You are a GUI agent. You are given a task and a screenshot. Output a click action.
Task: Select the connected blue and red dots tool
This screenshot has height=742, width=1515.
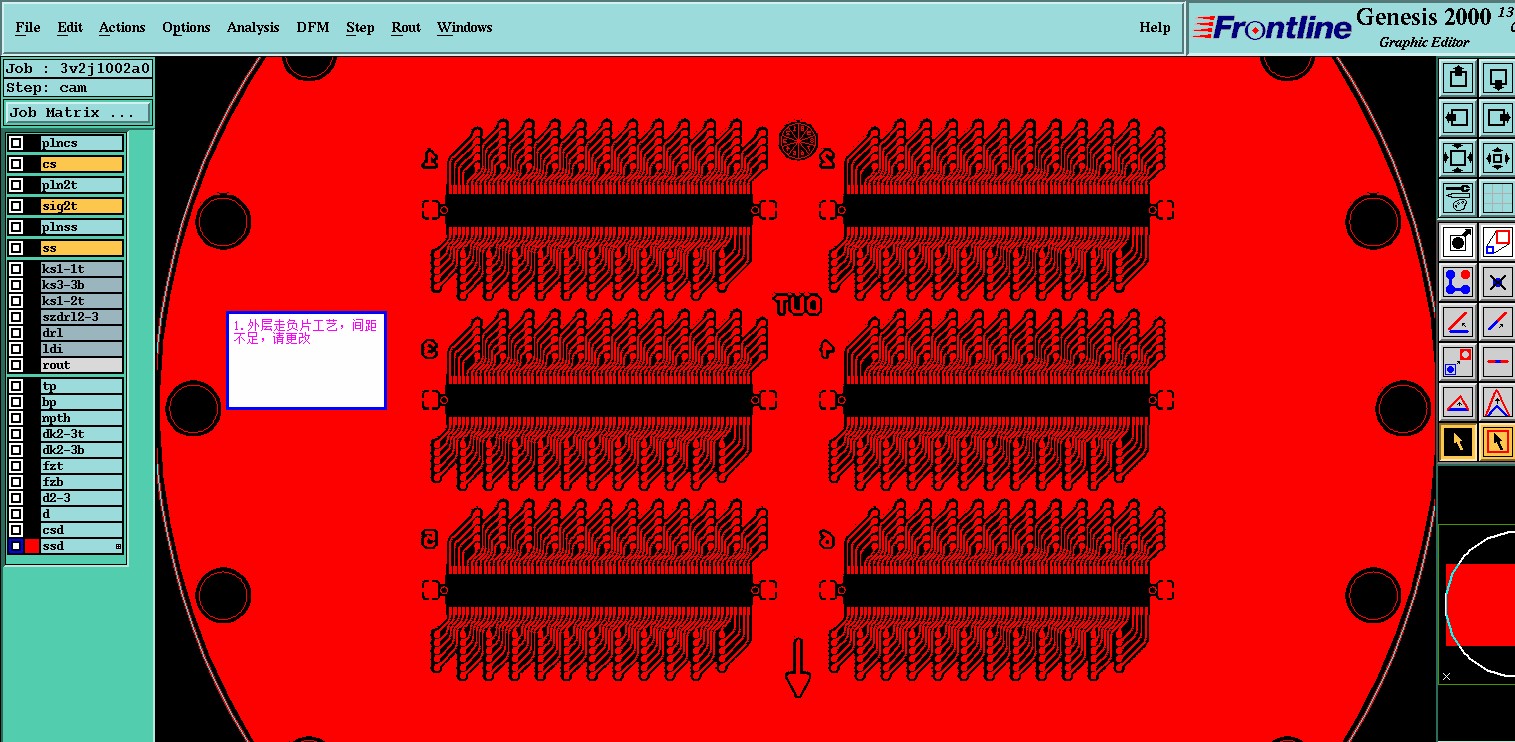(x=1457, y=281)
